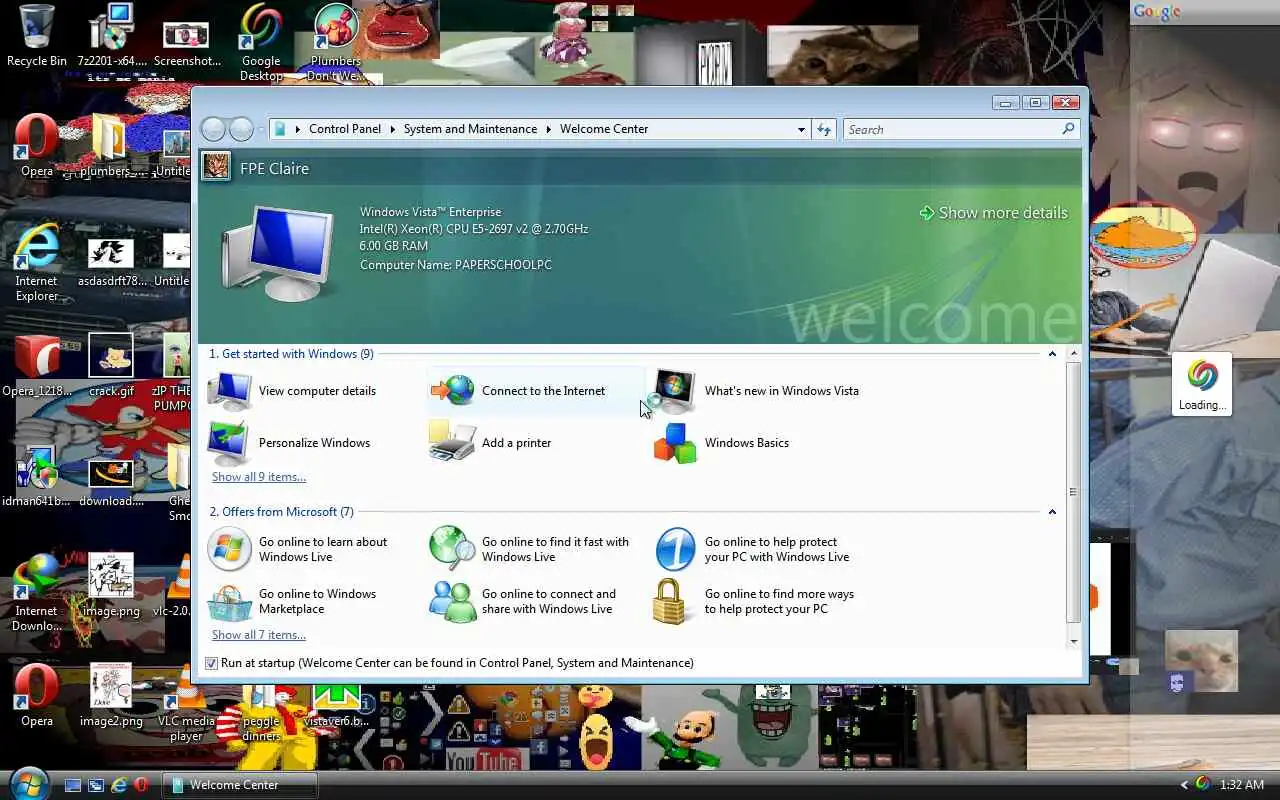Expand root location breadcrumb arrow
This screenshot has height=800, width=1280.
pos(299,129)
